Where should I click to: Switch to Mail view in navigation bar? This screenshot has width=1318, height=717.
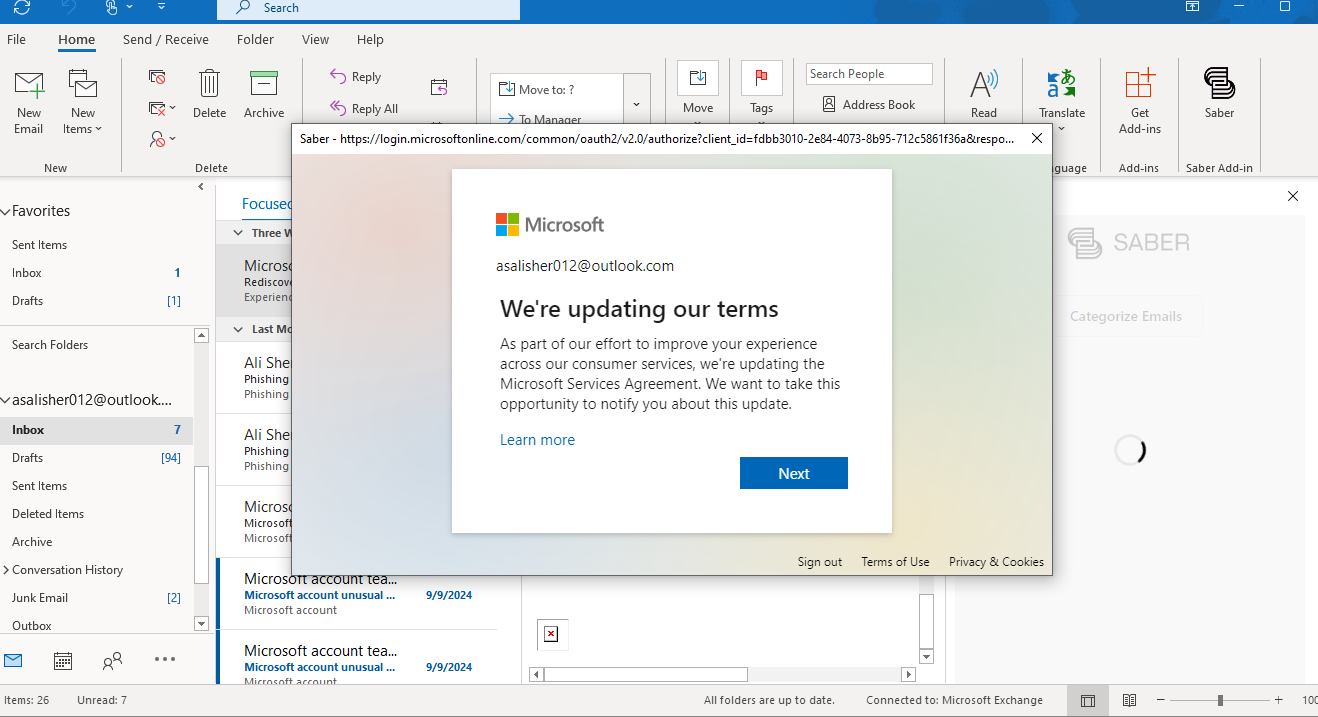point(13,660)
